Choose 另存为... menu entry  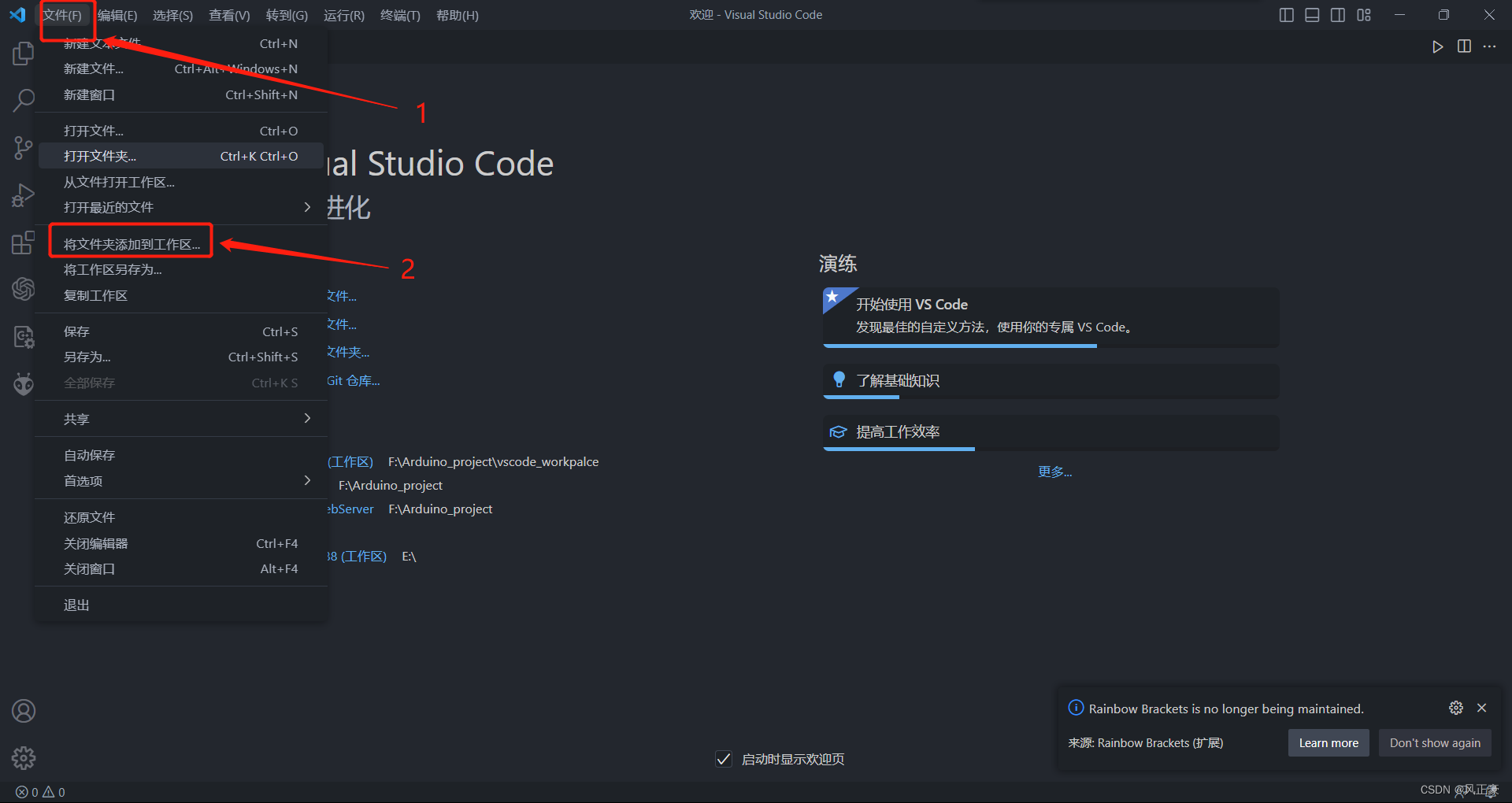181,357
